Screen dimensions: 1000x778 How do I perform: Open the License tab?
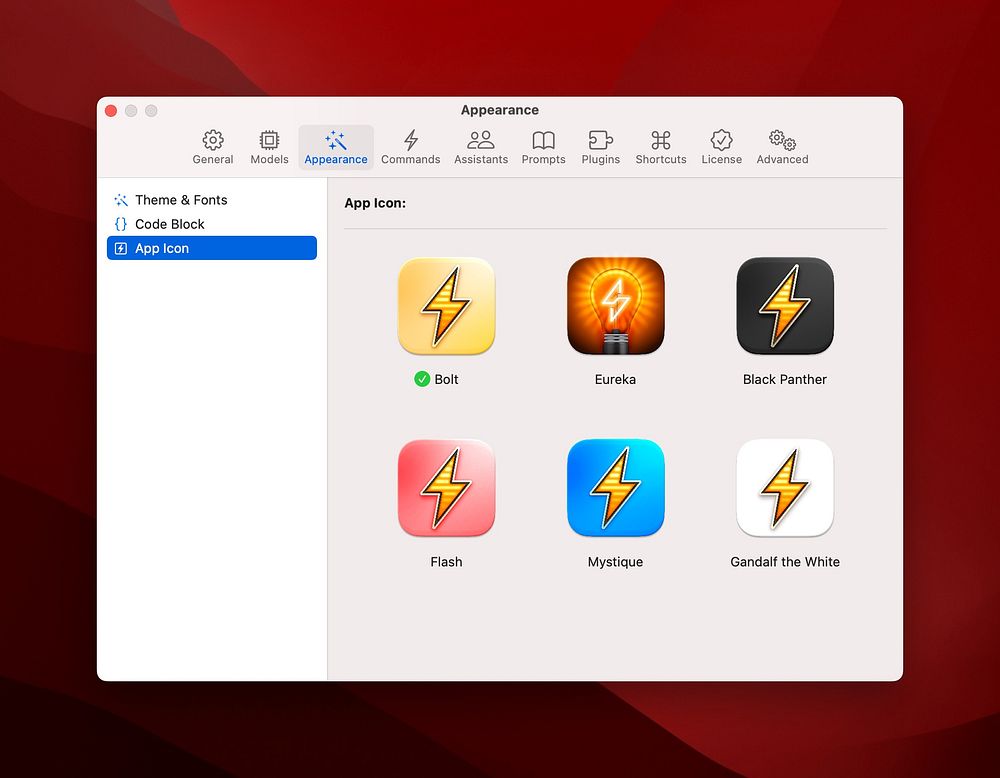point(721,147)
